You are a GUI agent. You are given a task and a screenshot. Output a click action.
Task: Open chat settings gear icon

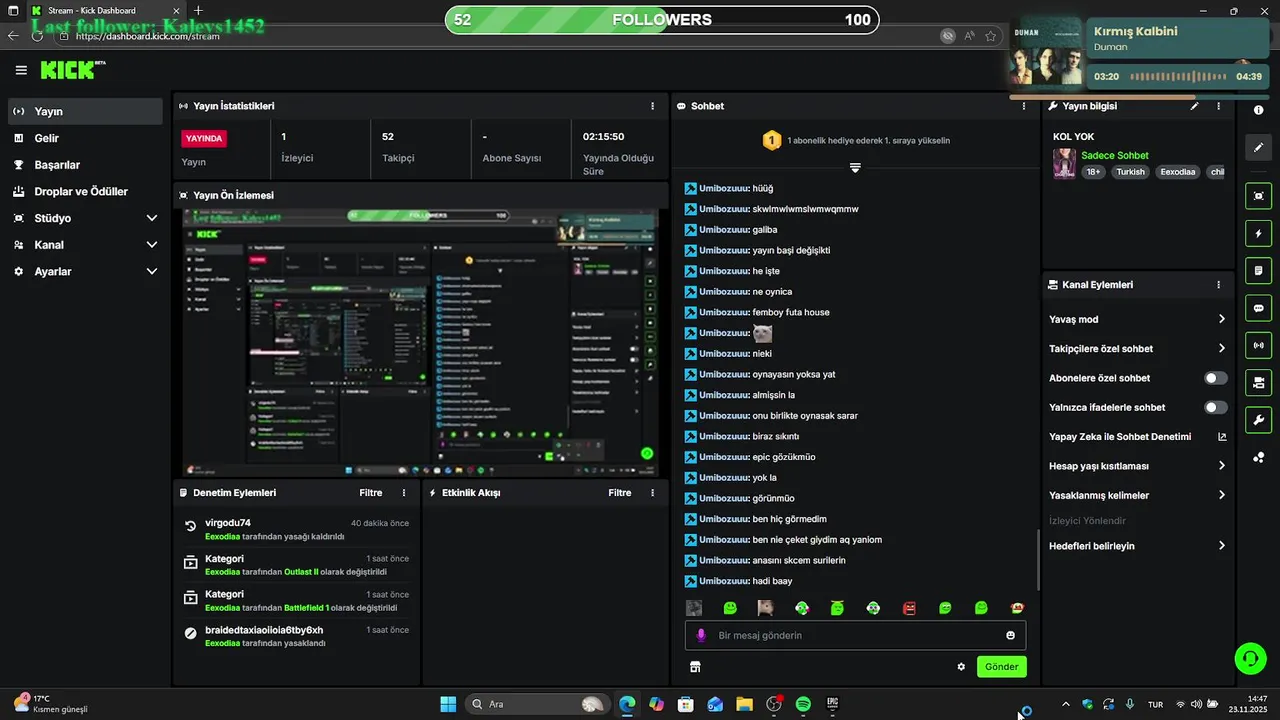tap(961, 667)
